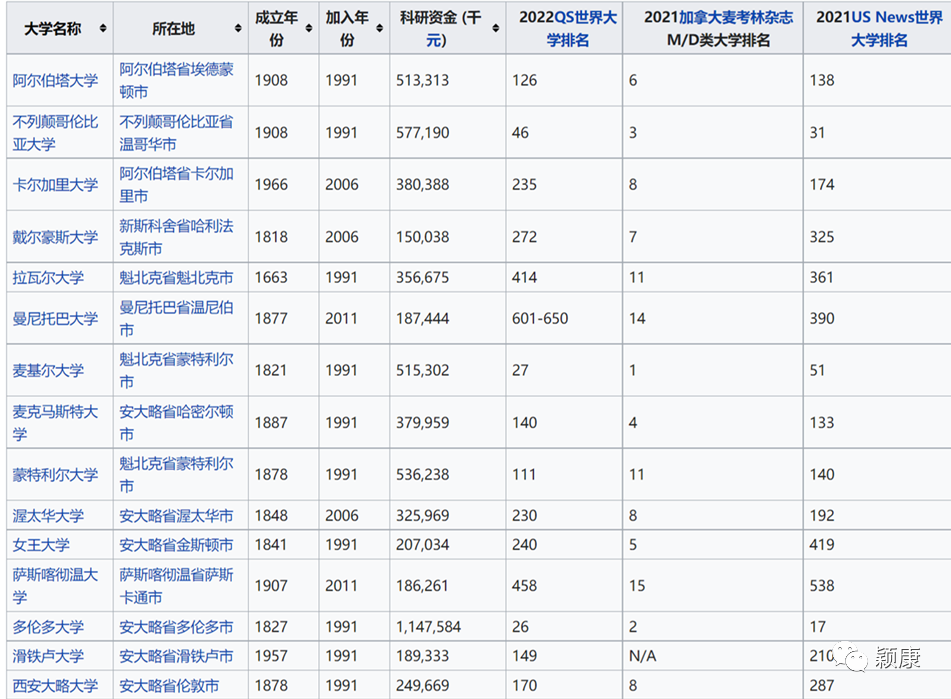Sort by 成立年份 using header arrows
951x699 pixels.
coord(308,29)
